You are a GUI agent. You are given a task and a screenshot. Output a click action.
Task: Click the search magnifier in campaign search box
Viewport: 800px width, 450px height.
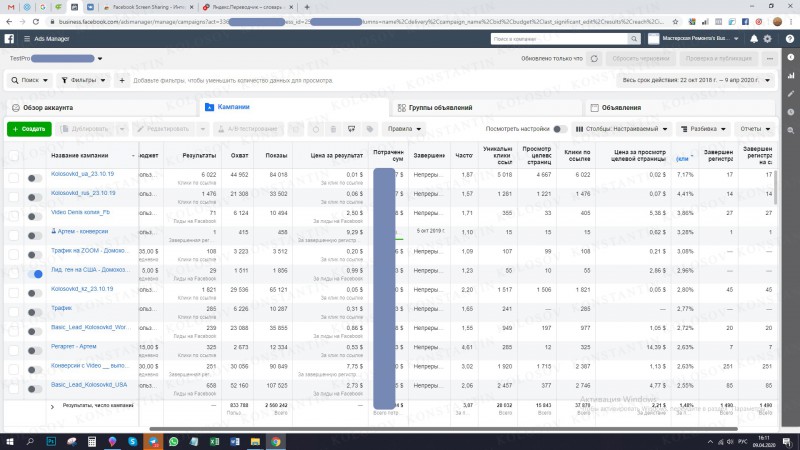pos(634,39)
